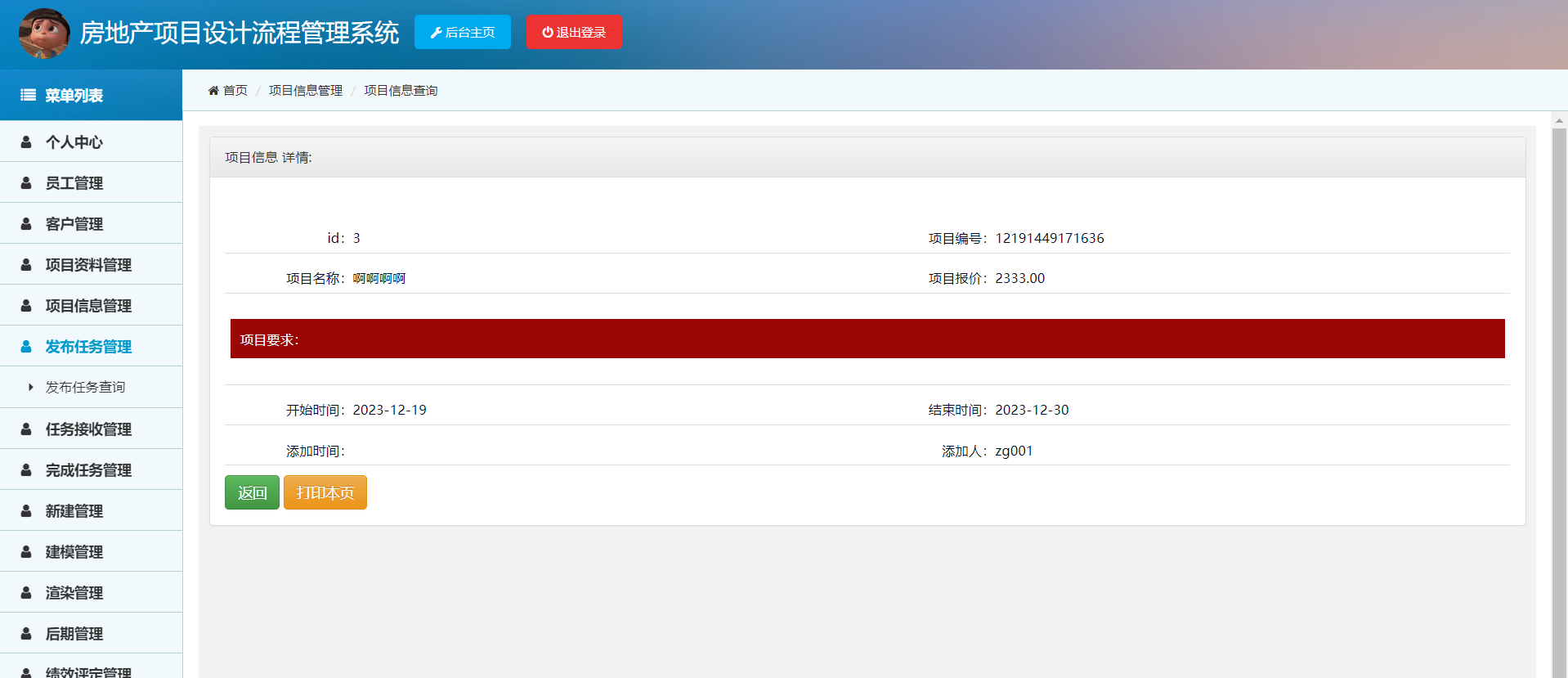Click the user icon next to 个人中心
Screen dimensions: 1568x678
point(26,141)
